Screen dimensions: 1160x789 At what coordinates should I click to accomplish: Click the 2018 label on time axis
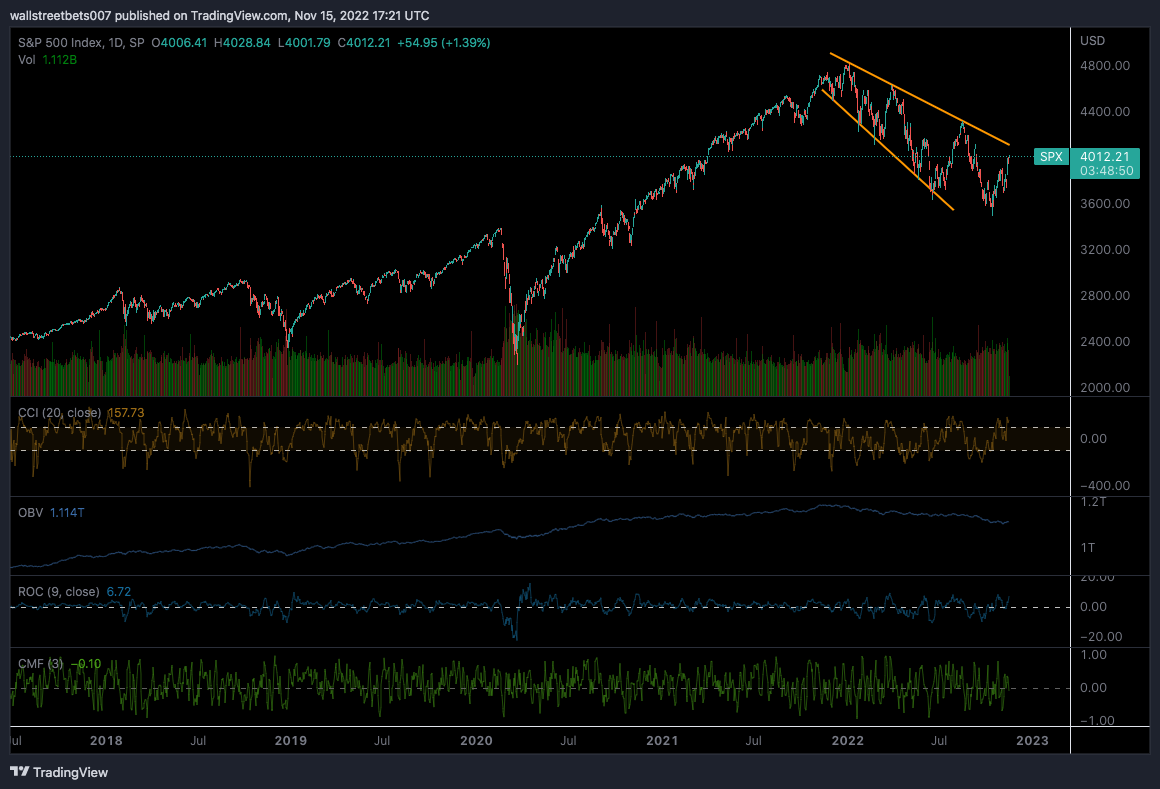[106, 741]
